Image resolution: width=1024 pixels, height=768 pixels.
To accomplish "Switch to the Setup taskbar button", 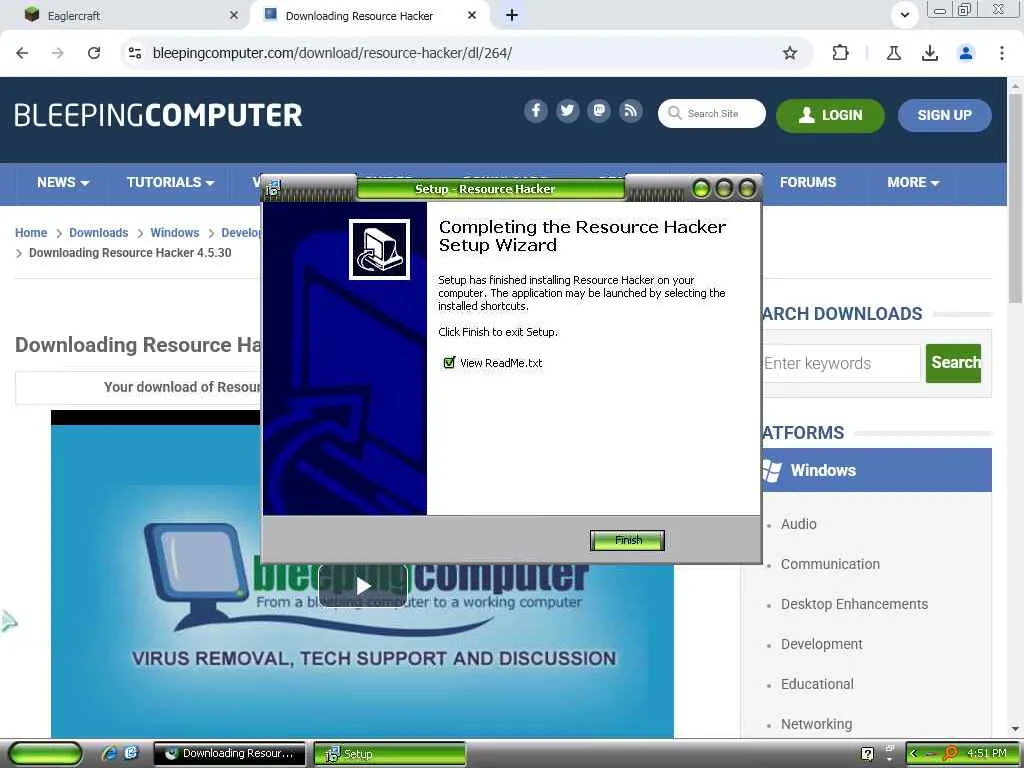I will pos(389,754).
